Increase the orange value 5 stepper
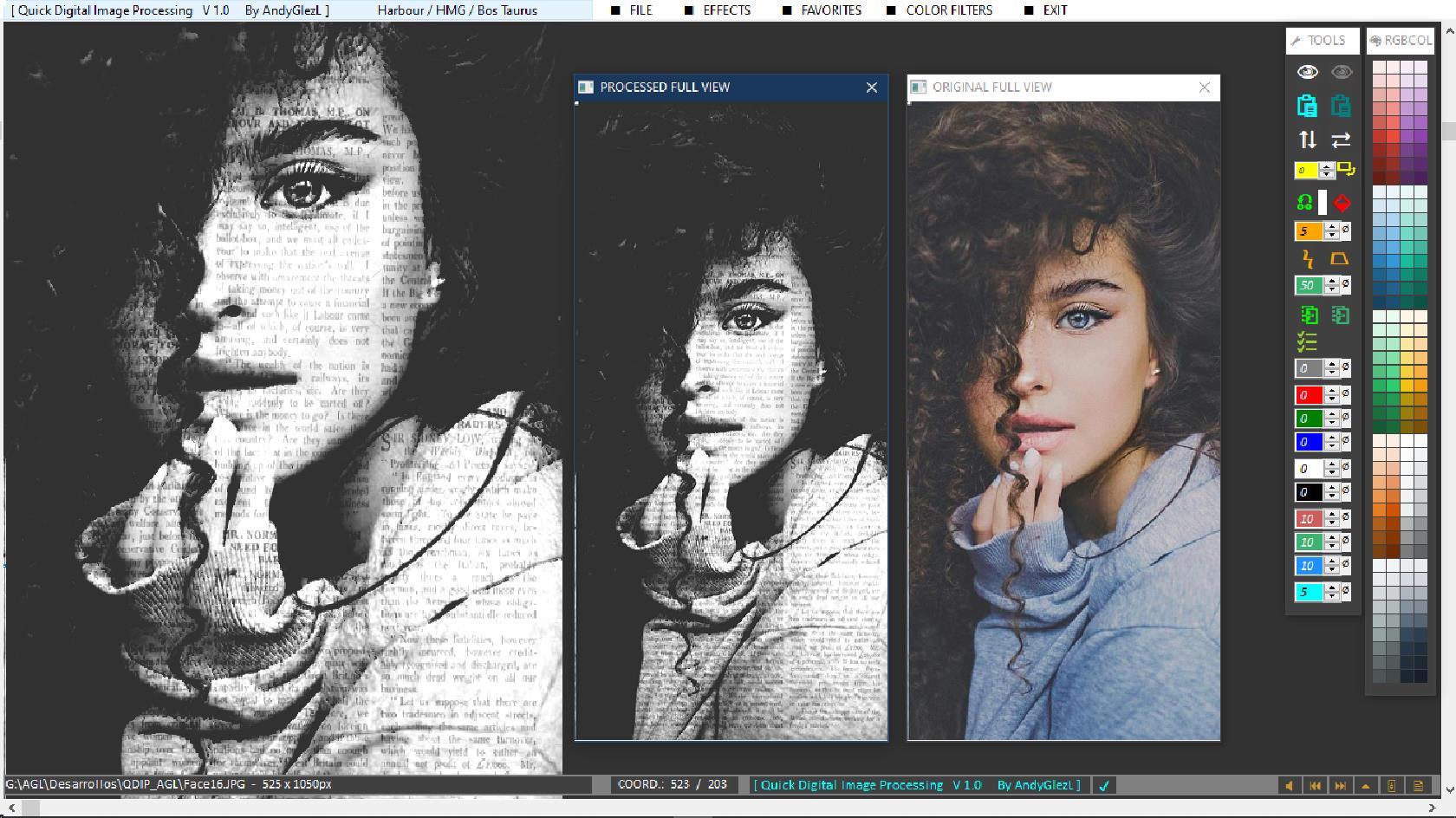Viewport: 1456px width, 818px height. pos(1331,227)
